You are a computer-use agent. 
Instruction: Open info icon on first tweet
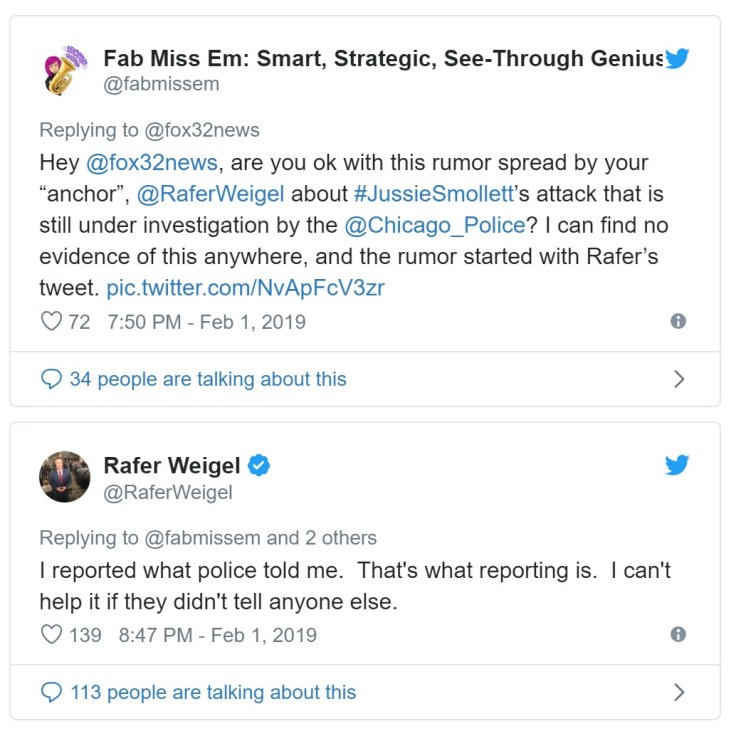click(678, 322)
